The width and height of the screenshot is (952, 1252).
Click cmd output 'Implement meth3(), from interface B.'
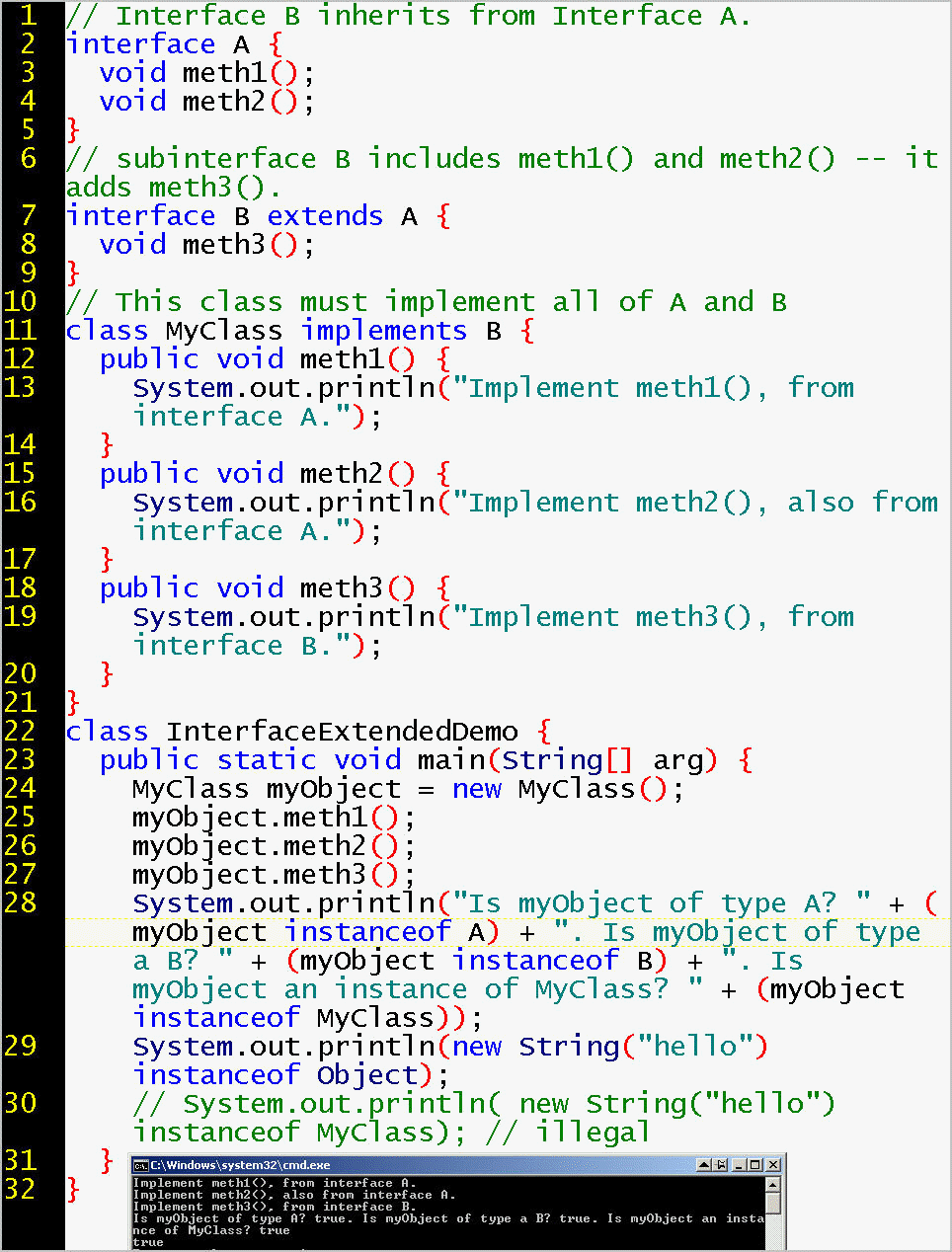tap(275, 1207)
